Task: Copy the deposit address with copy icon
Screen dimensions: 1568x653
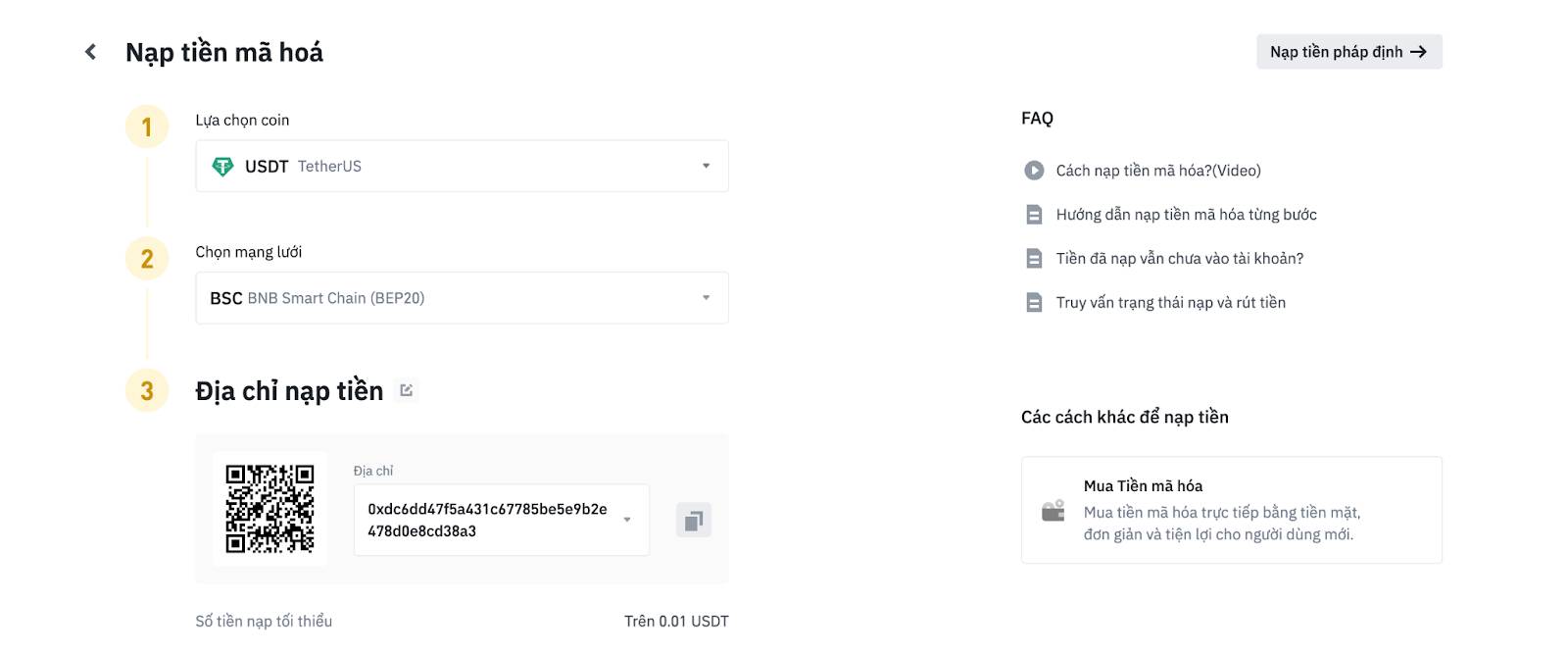Action: (x=694, y=520)
